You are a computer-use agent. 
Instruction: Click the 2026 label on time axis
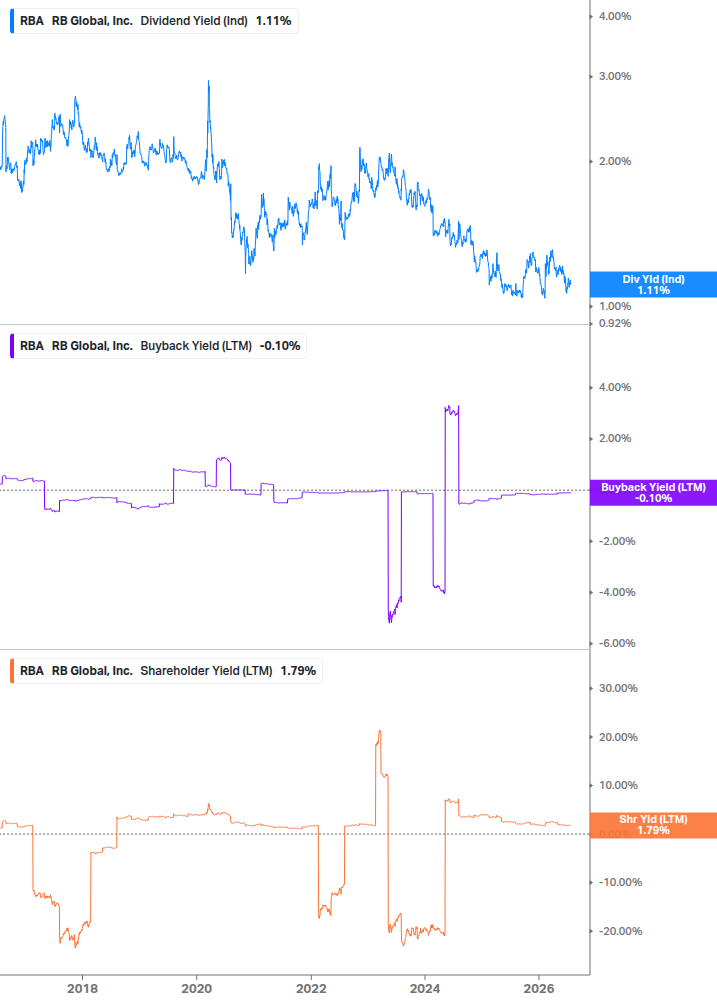[x=540, y=988]
